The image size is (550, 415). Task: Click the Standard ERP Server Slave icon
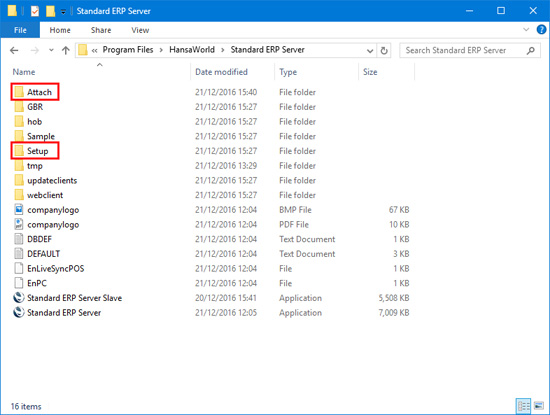tap(19, 297)
